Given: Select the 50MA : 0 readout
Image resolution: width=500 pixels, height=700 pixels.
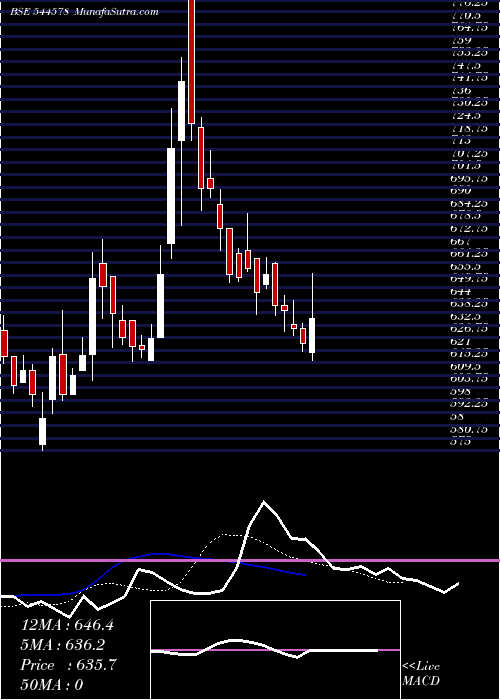Looking at the screenshot, I should tap(52, 685).
